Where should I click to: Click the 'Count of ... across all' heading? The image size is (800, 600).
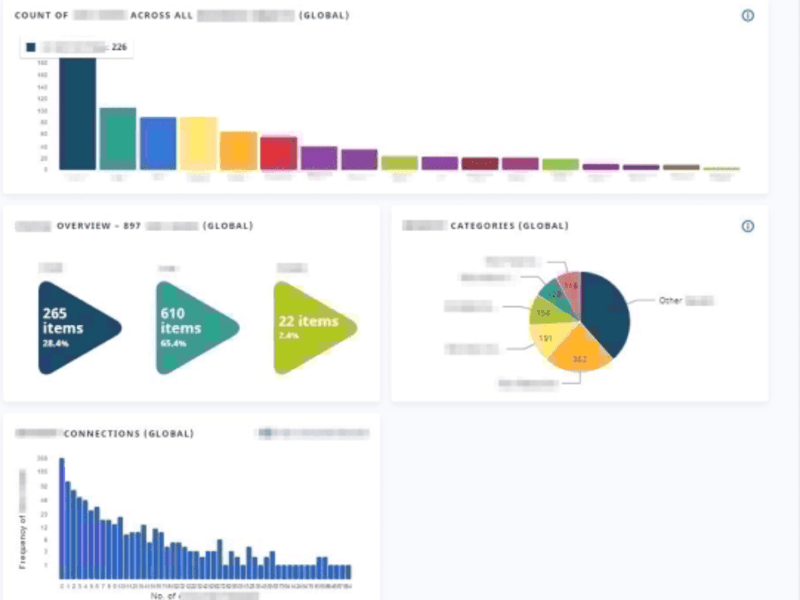tap(182, 15)
